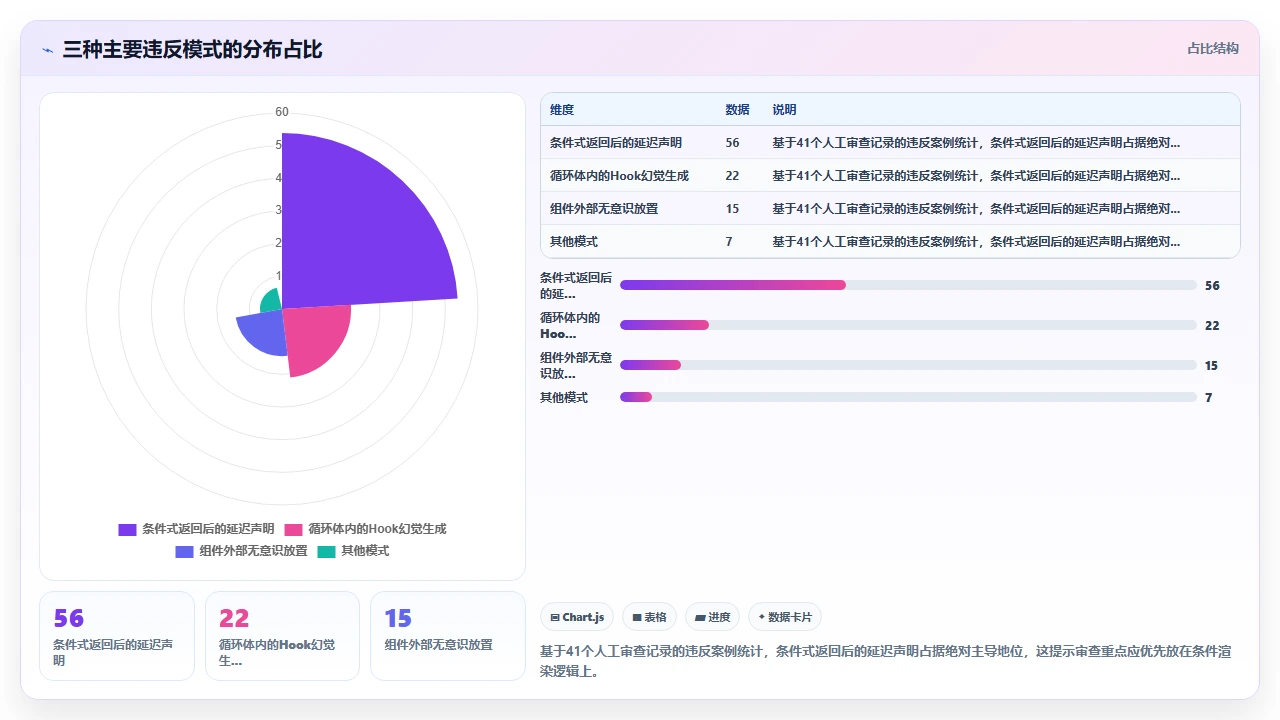This screenshot has height=720, width=1280.
Task: Click the 表格 chip
Action: 649,617
